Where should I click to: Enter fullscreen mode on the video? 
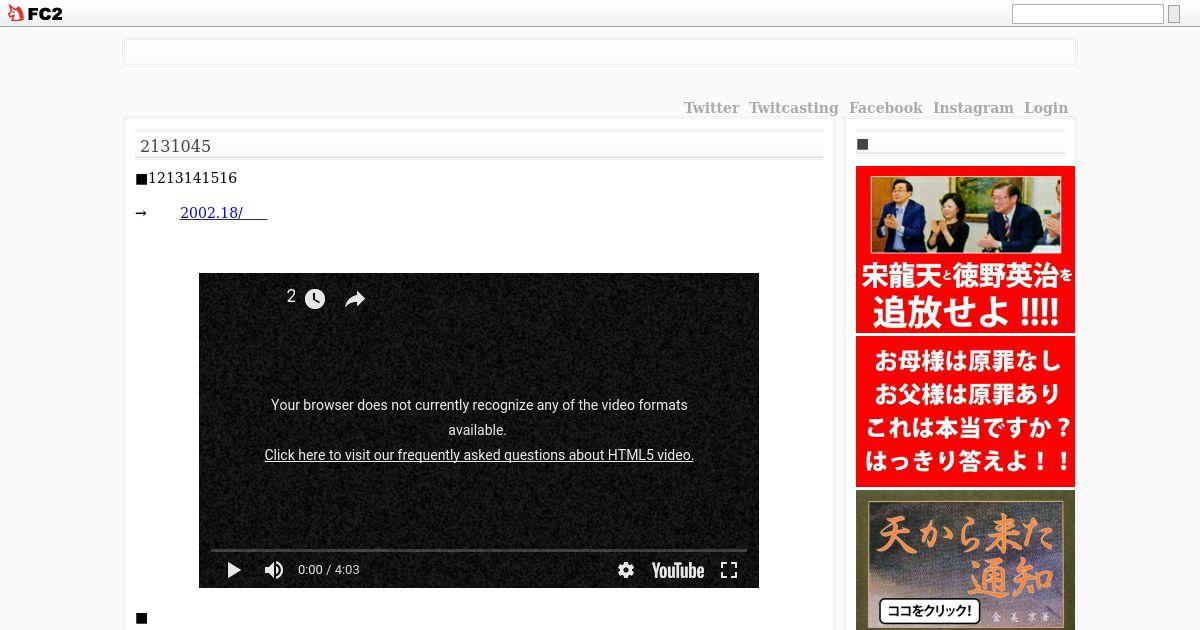(729, 570)
